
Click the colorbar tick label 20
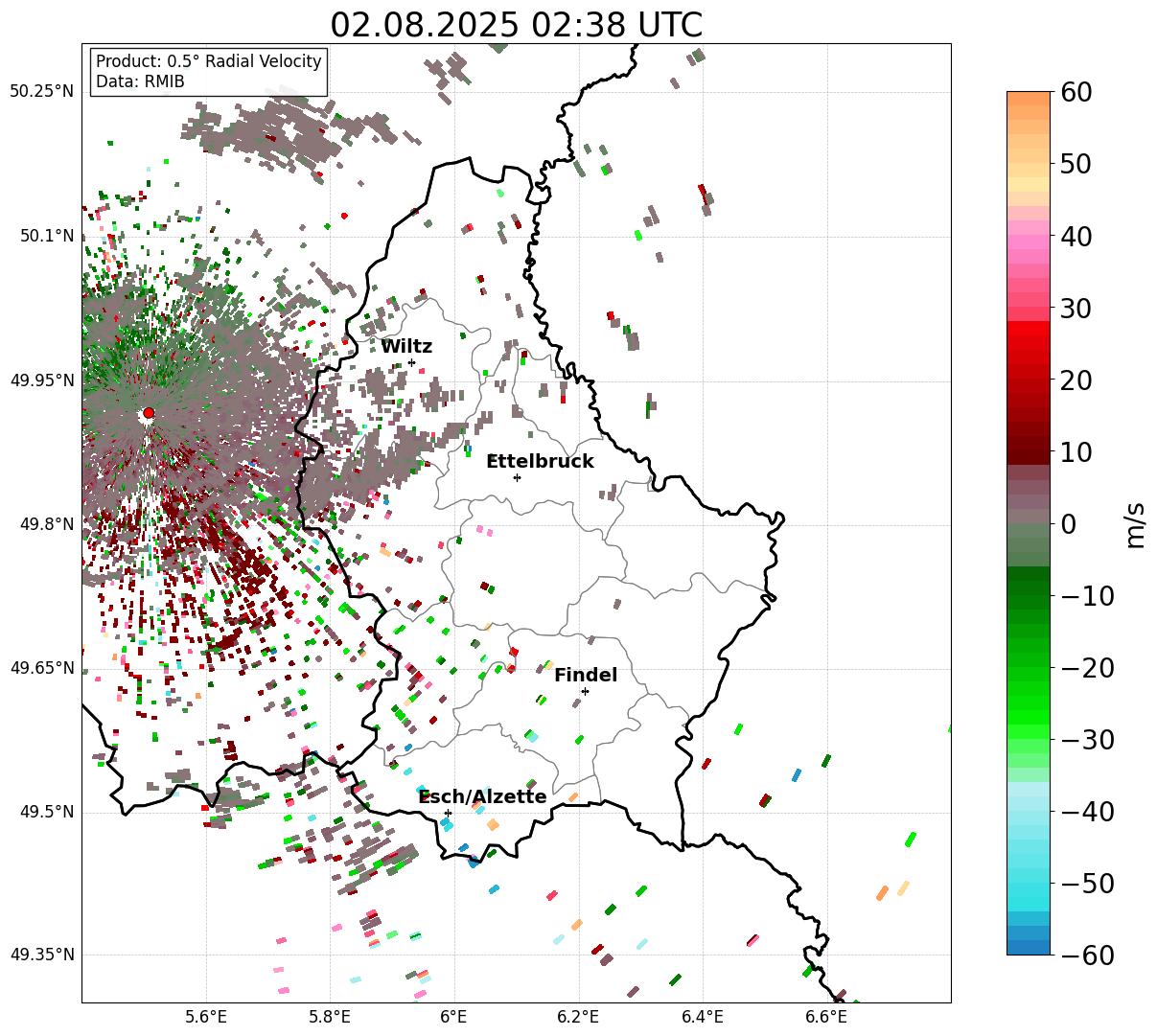1077,380
